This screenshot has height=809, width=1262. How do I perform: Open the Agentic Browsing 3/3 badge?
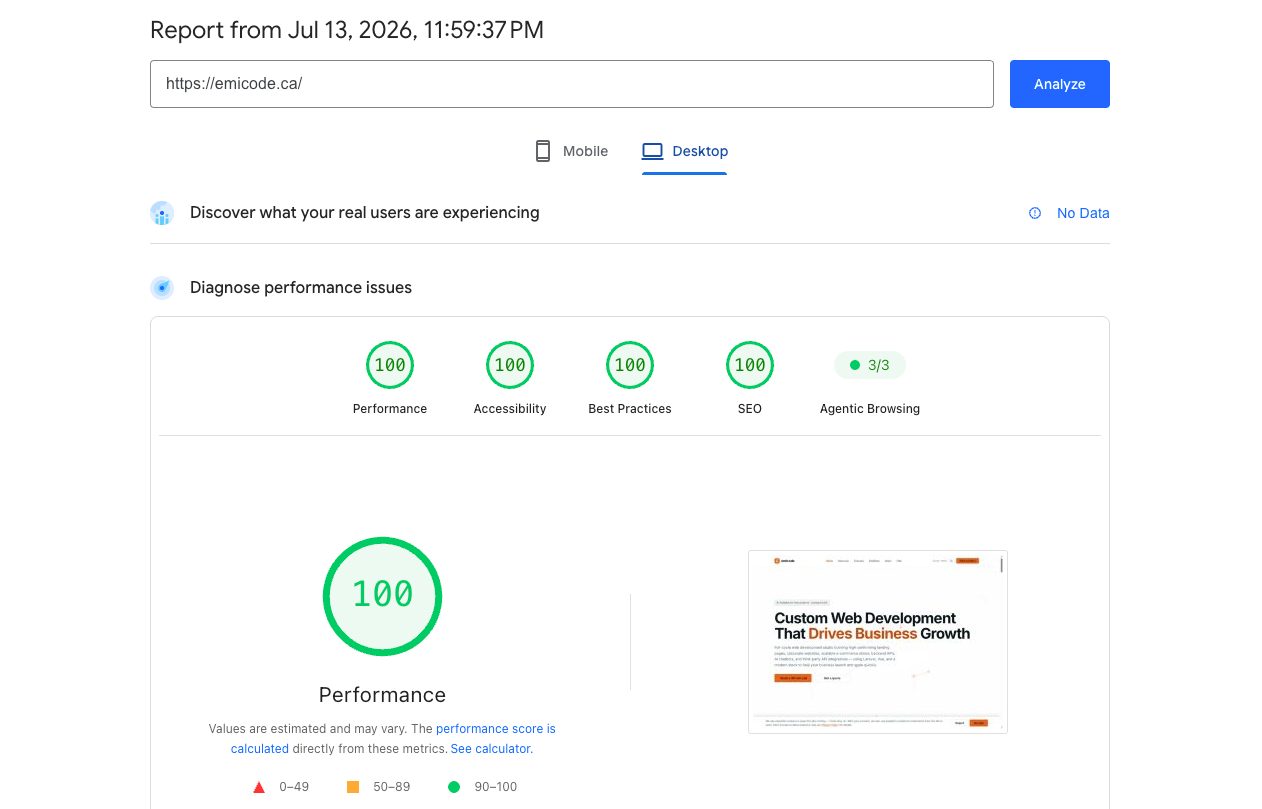[870, 365]
